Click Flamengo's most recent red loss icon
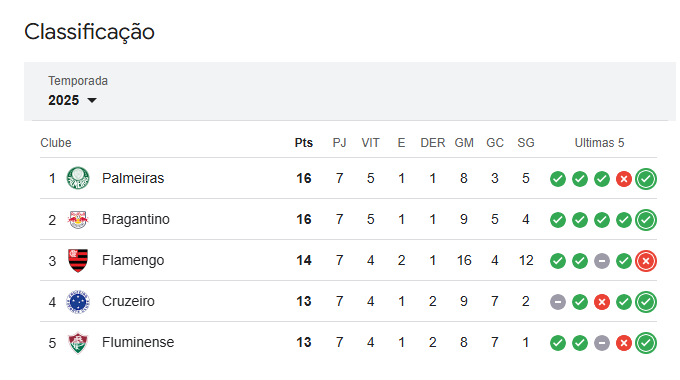This screenshot has height=380, width=680. click(646, 261)
